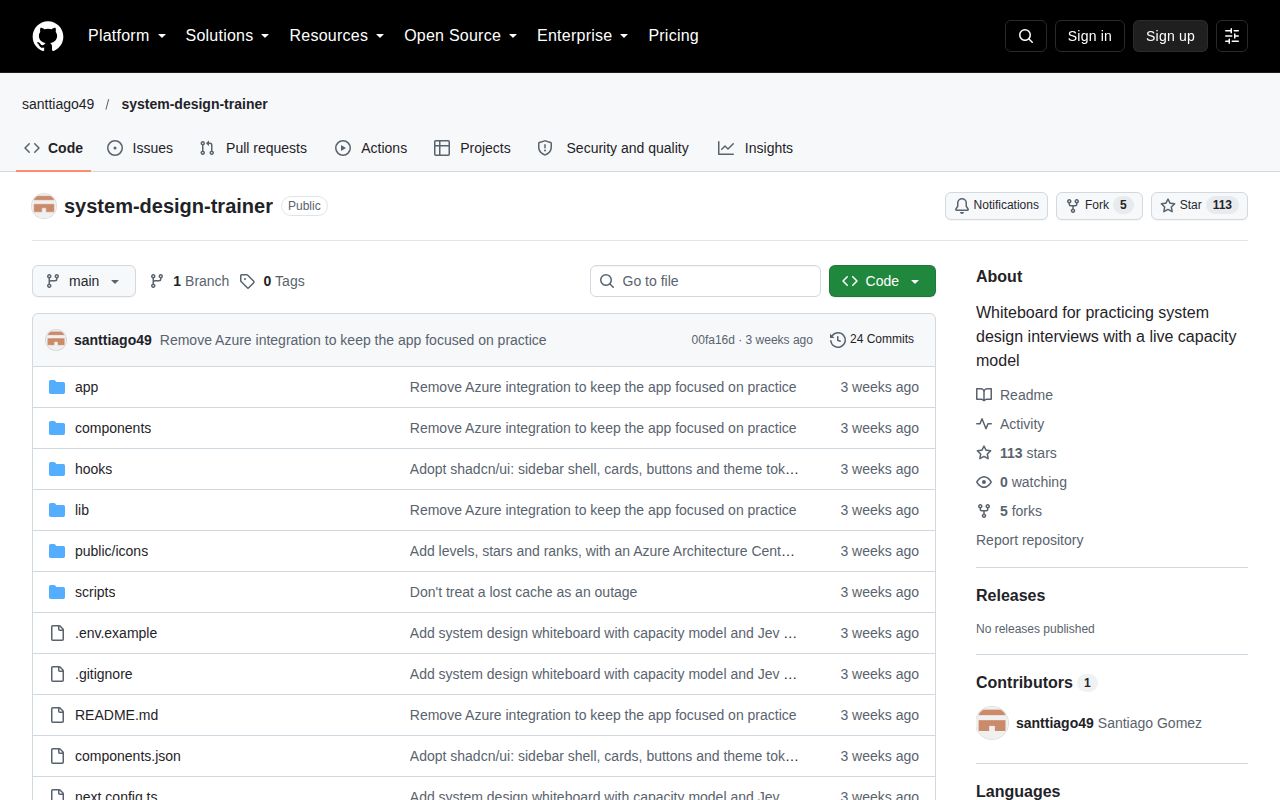The height and width of the screenshot is (800, 1280).
Task: Switch to the Security and quality tab
Action: tap(613, 148)
